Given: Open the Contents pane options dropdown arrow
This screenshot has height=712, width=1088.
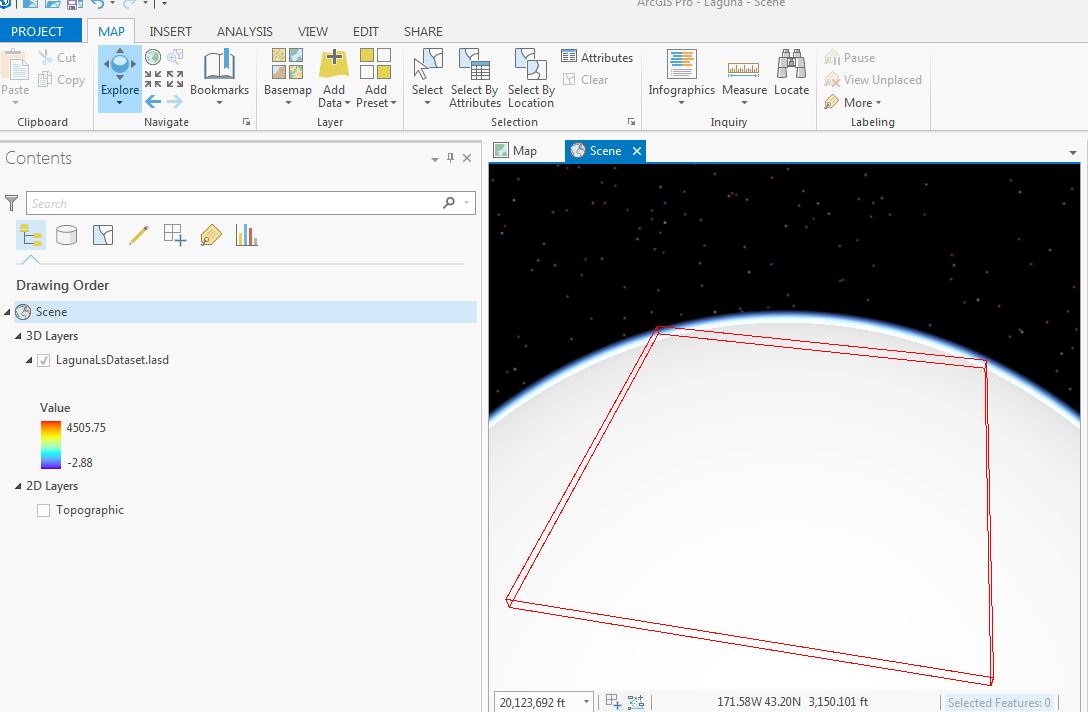Looking at the screenshot, I should click(x=434, y=159).
